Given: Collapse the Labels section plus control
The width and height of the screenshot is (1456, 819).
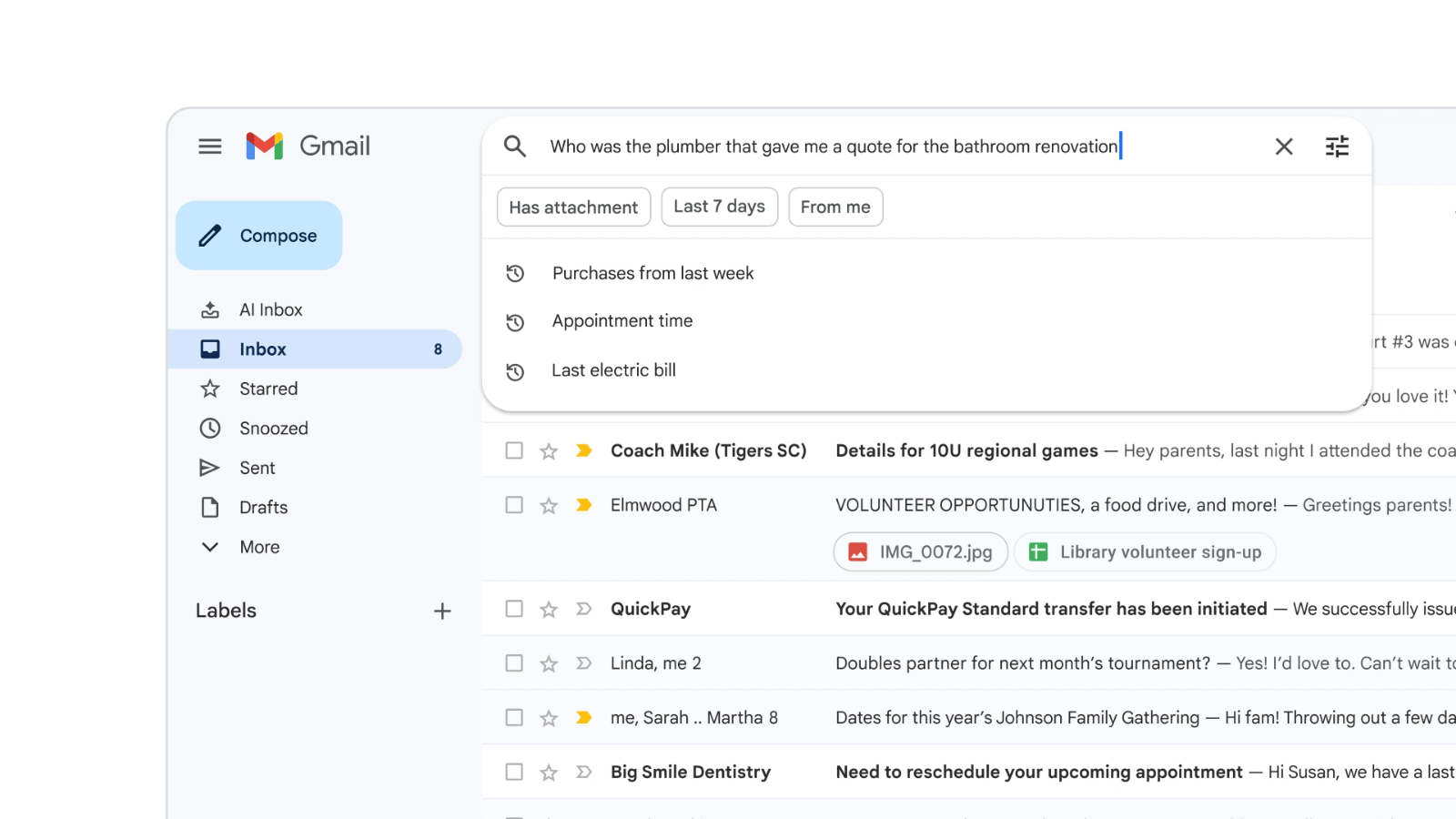Looking at the screenshot, I should pyautogui.click(x=442, y=611).
